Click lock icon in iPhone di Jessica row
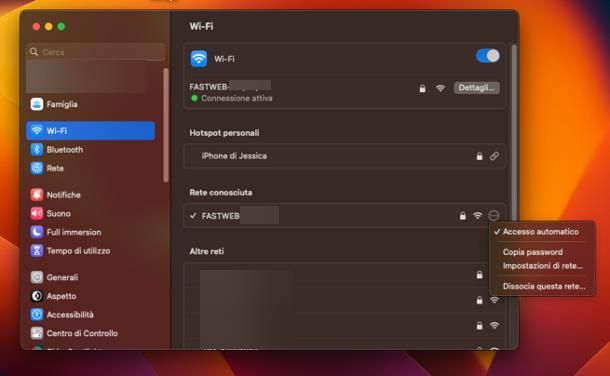The height and width of the screenshot is (376, 610). click(x=480, y=156)
